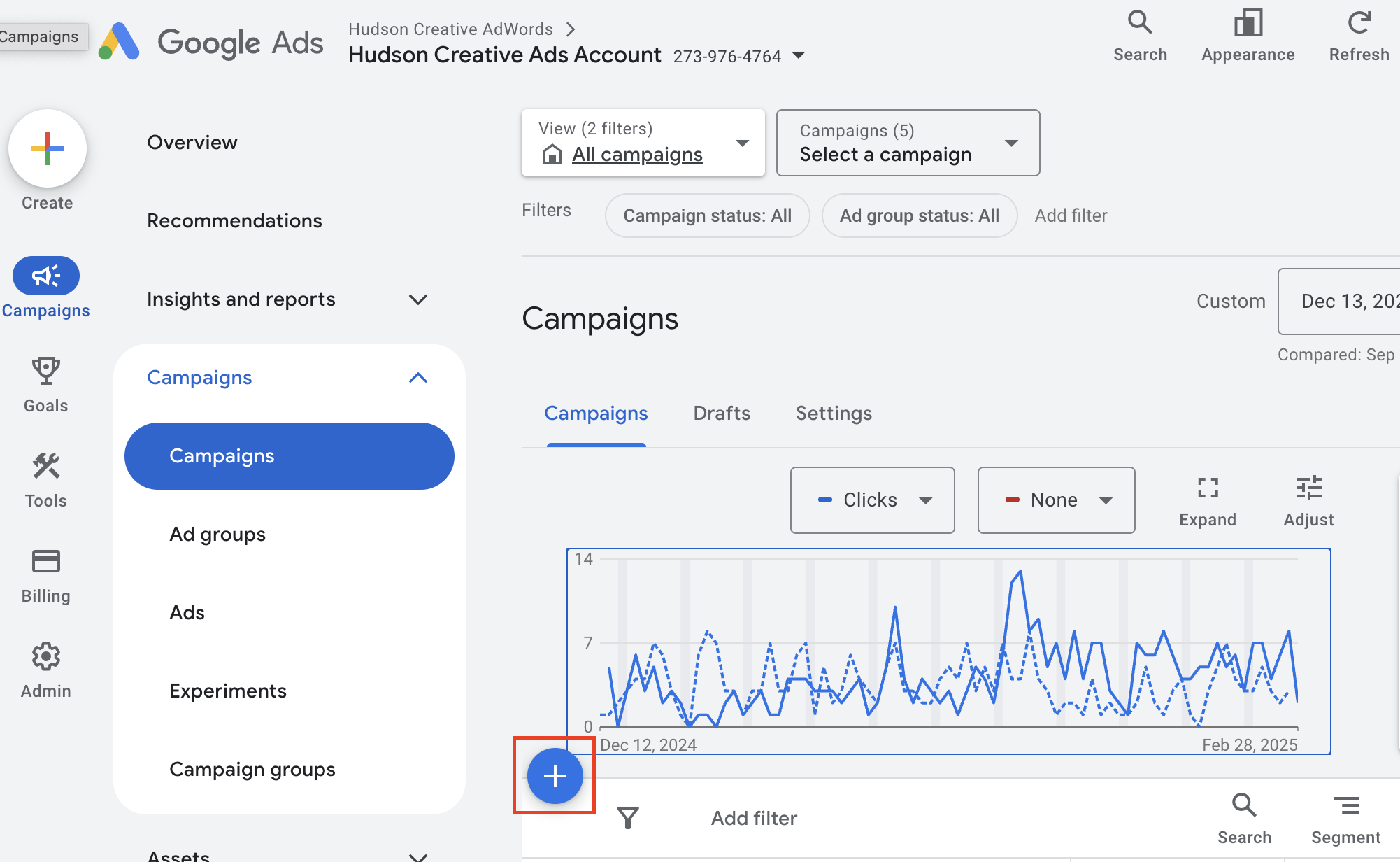1400x862 pixels.
Task: Select Campaigns highlighted nav item
Action: [x=290, y=456]
